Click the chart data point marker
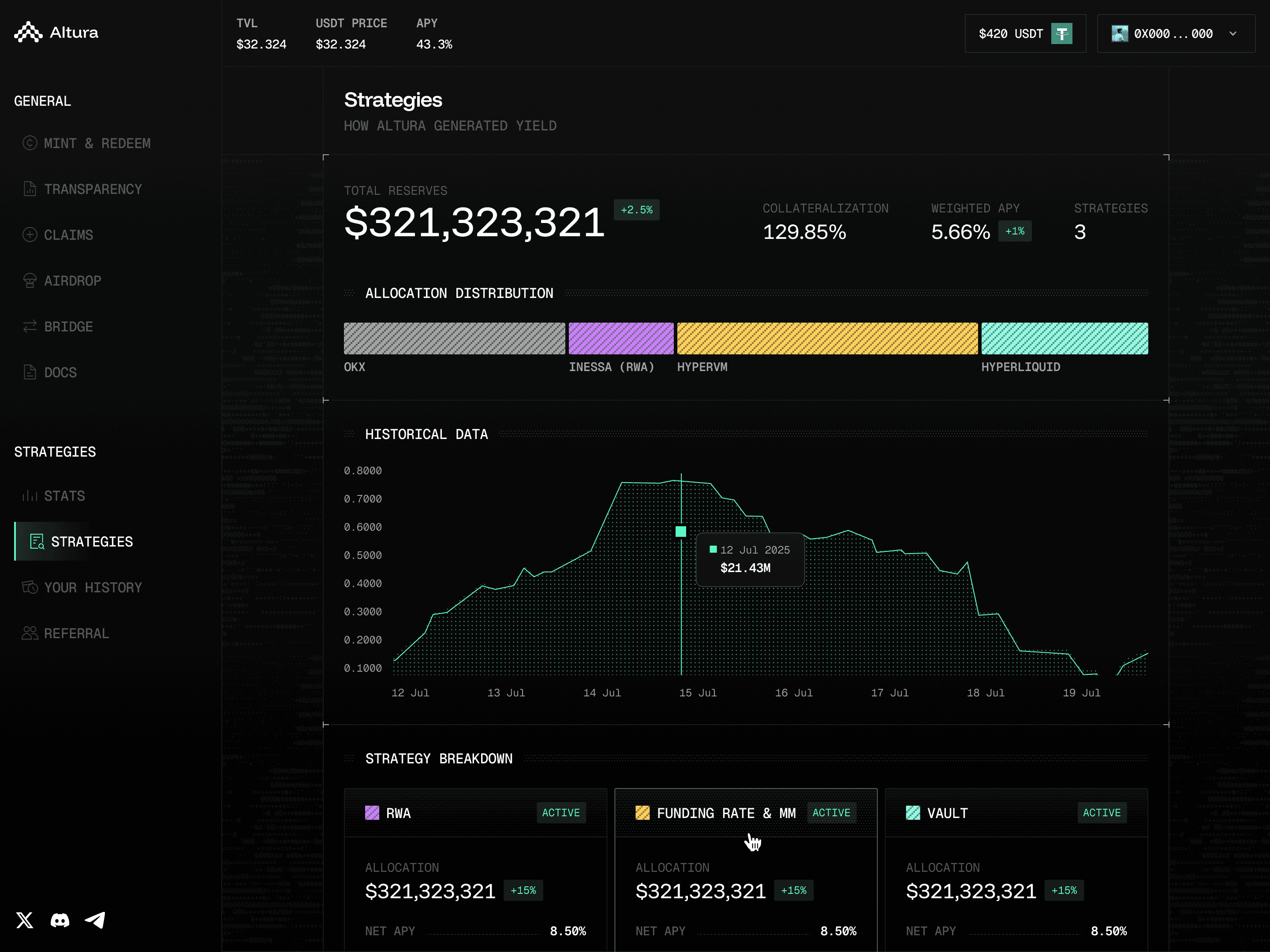This screenshot has height=952, width=1270. point(681,532)
